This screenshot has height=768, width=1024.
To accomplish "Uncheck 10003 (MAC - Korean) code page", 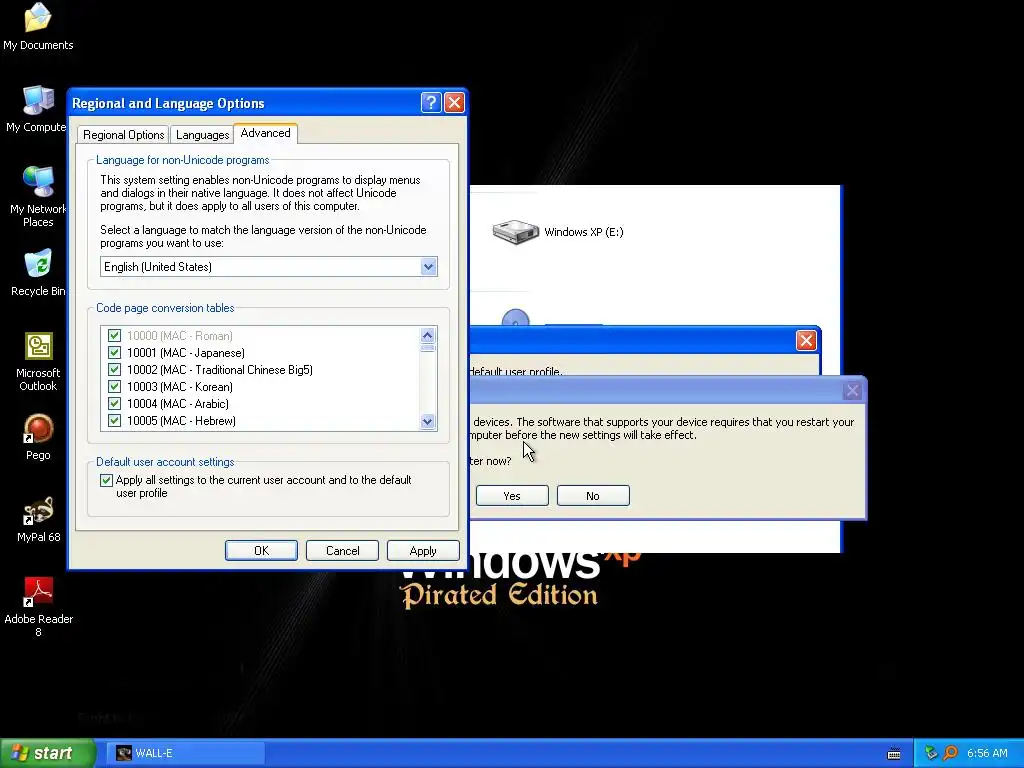I will tap(114, 387).
